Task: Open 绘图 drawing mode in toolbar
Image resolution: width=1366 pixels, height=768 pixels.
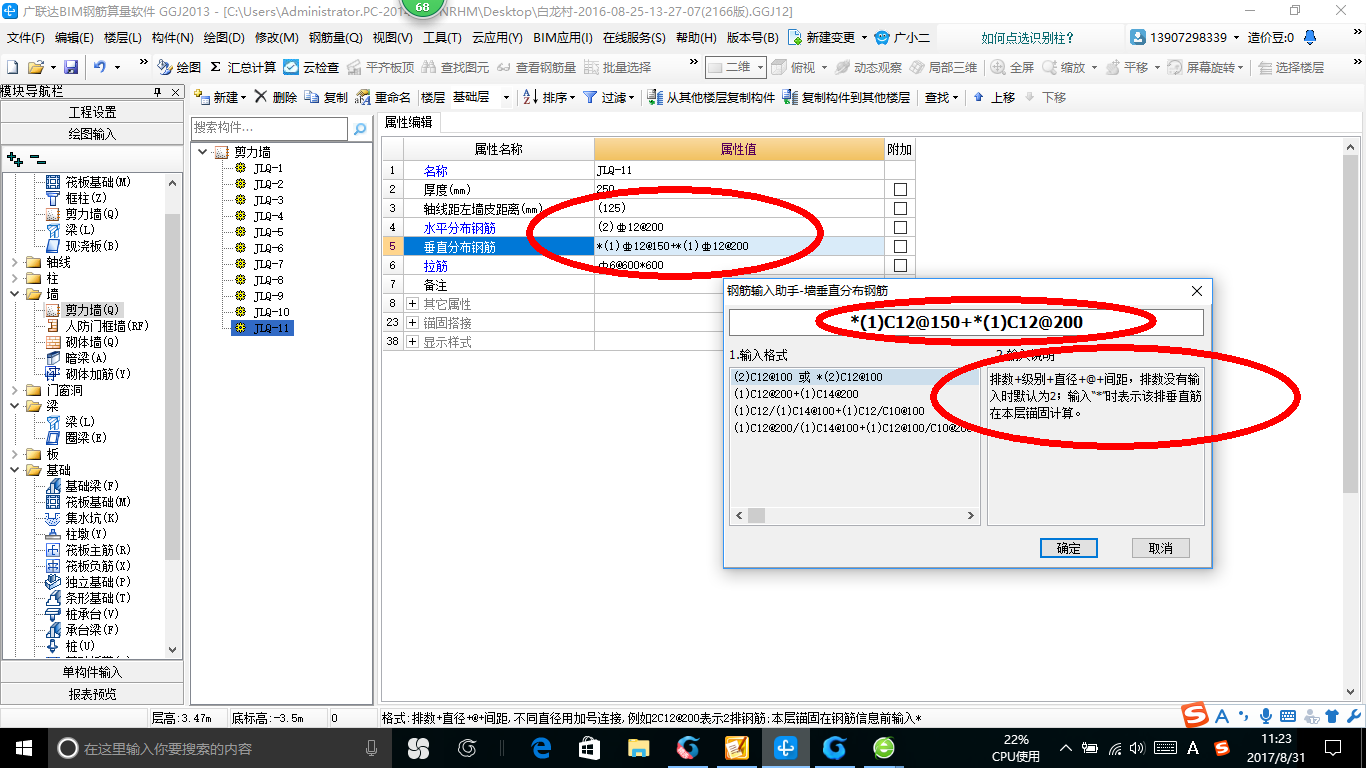Action: [179, 67]
